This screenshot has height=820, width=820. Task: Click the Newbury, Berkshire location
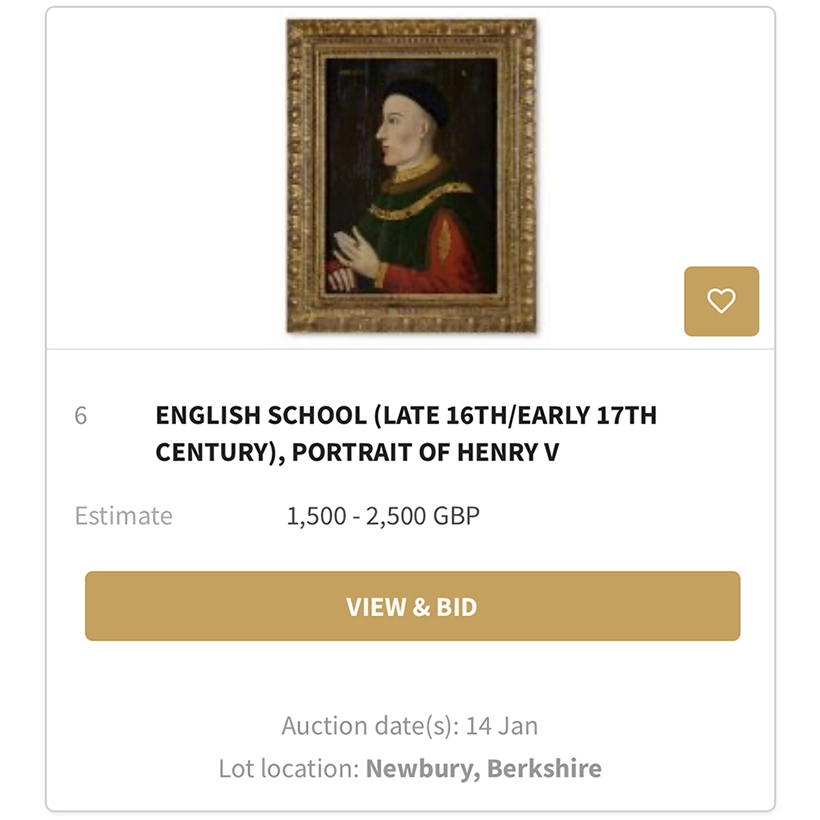[x=484, y=769]
